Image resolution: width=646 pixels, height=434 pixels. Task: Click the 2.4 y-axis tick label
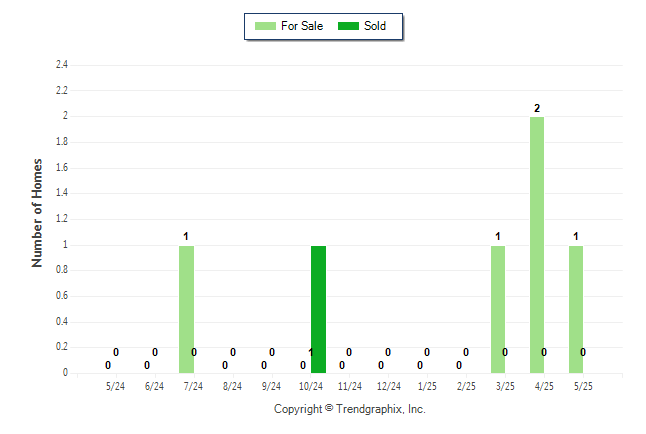tap(62, 64)
